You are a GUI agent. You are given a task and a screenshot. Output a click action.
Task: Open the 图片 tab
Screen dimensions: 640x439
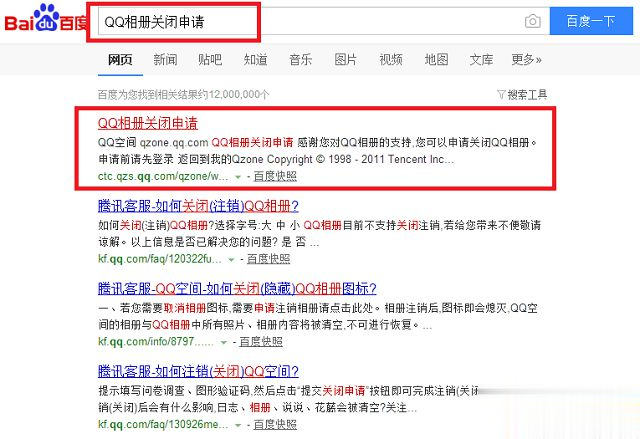pos(346,60)
